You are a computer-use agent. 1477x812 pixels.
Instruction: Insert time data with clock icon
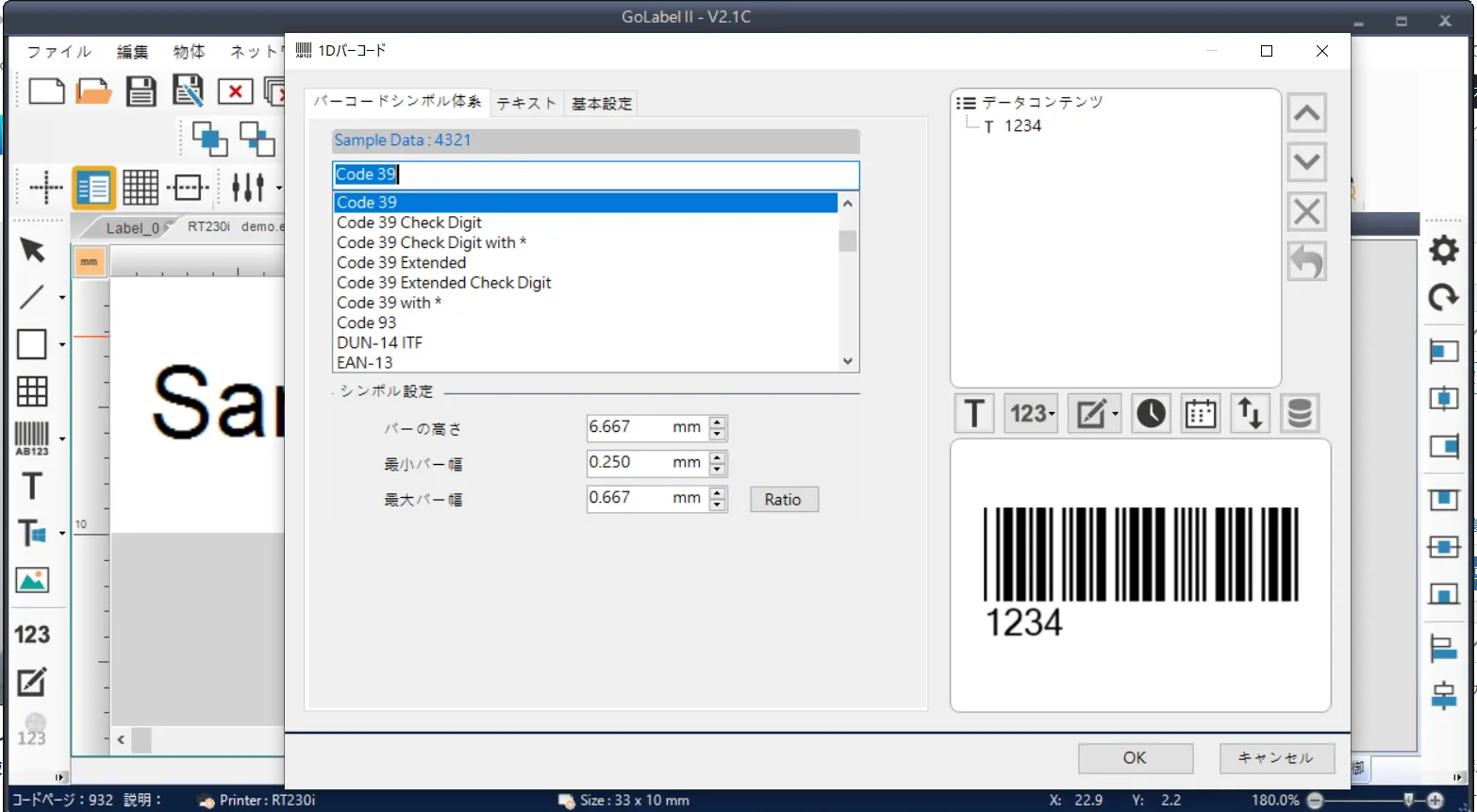pyautogui.click(x=1151, y=413)
